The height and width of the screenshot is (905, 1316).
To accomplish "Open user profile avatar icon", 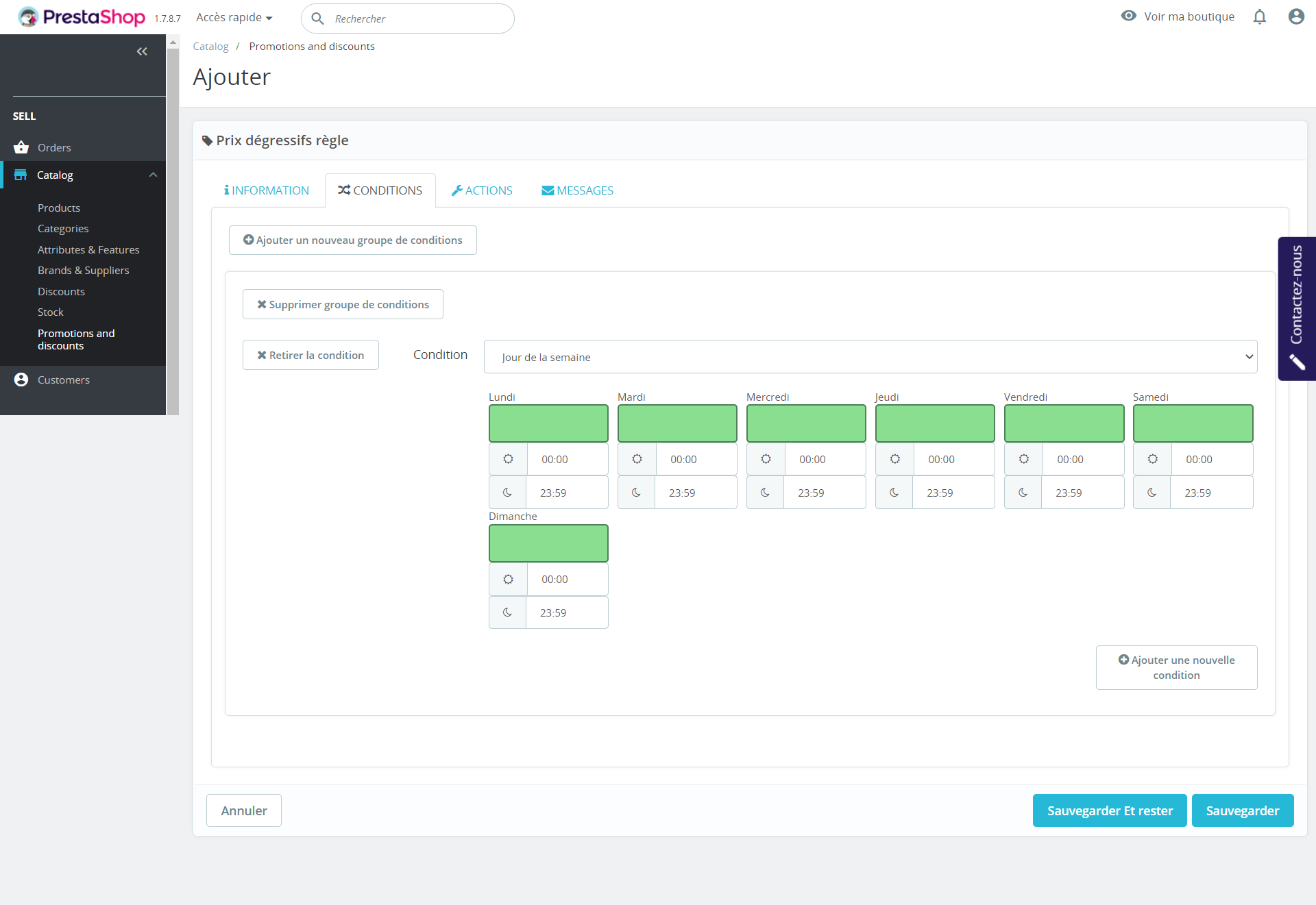I will 1295,16.
